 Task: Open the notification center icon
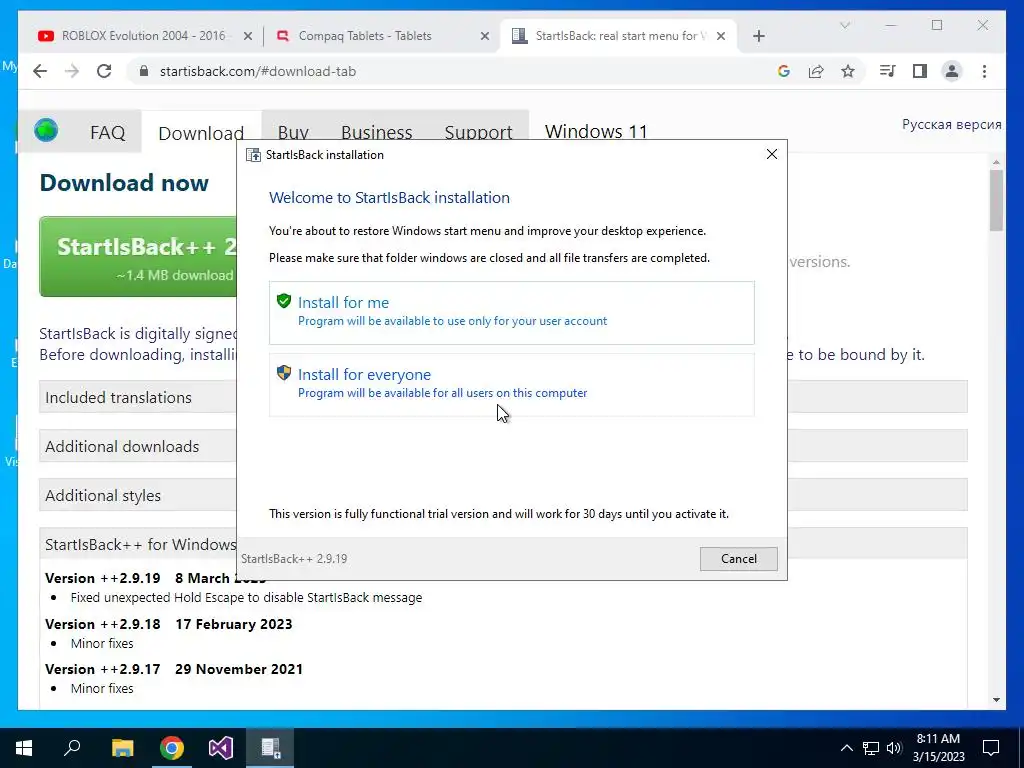(991, 748)
